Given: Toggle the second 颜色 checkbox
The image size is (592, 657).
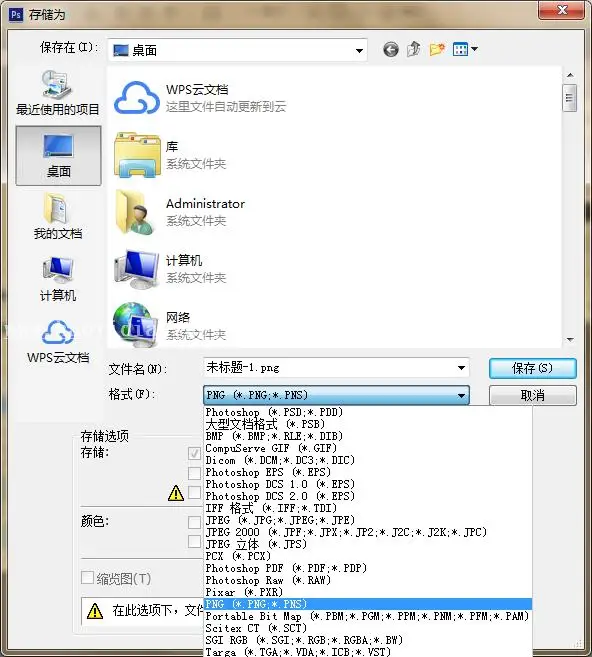Looking at the screenshot, I should tap(194, 541).
